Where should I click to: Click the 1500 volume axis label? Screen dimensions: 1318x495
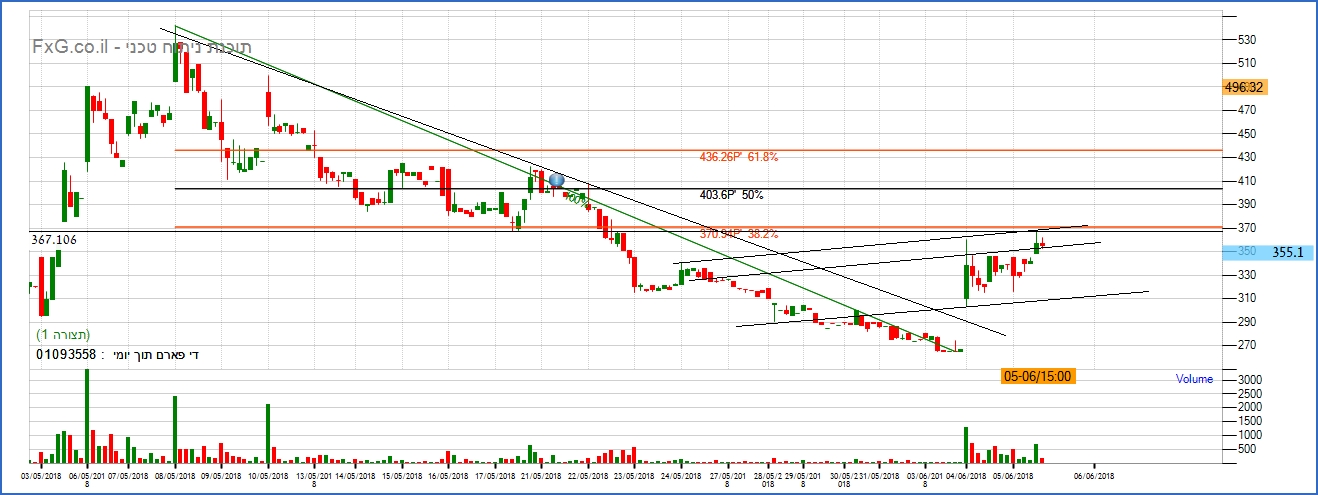click(1249, 421)
